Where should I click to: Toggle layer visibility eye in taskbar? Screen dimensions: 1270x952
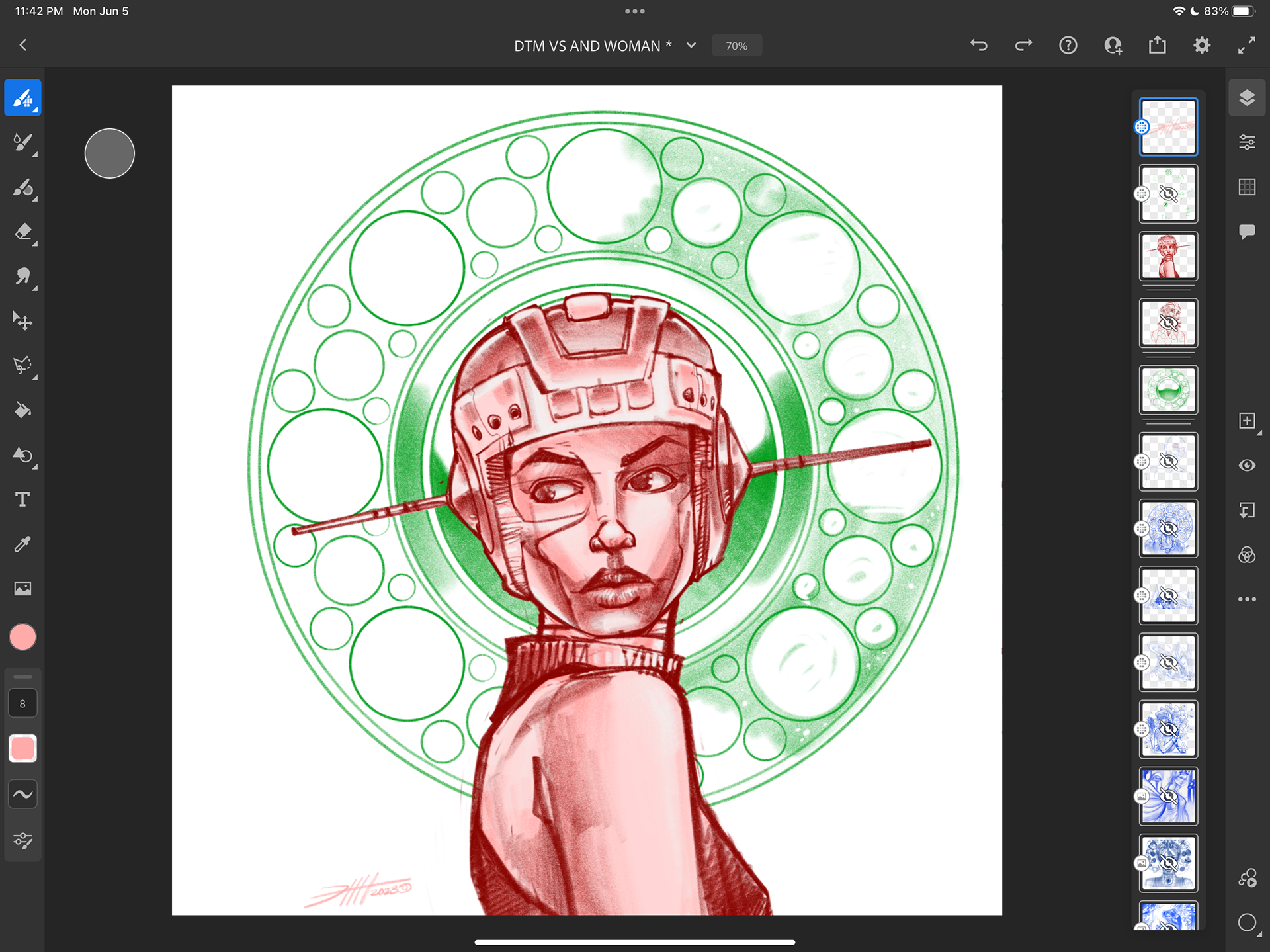pyautogui.click(x=1247, y=465)
